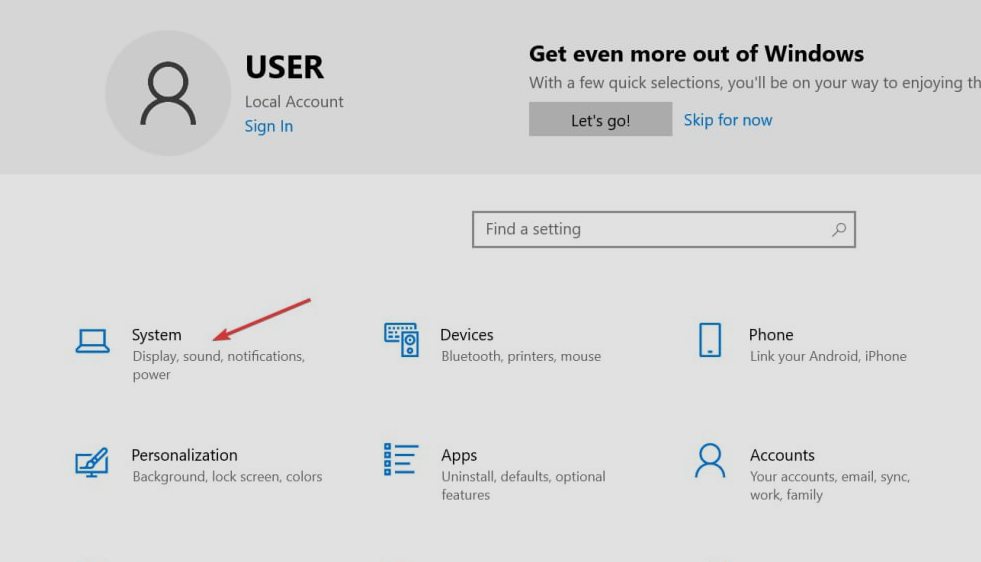Click 'Get even more out of Windows' heading
Image resolution: width=981 pixels, height=562 pixels.
[x=696, y=54]
